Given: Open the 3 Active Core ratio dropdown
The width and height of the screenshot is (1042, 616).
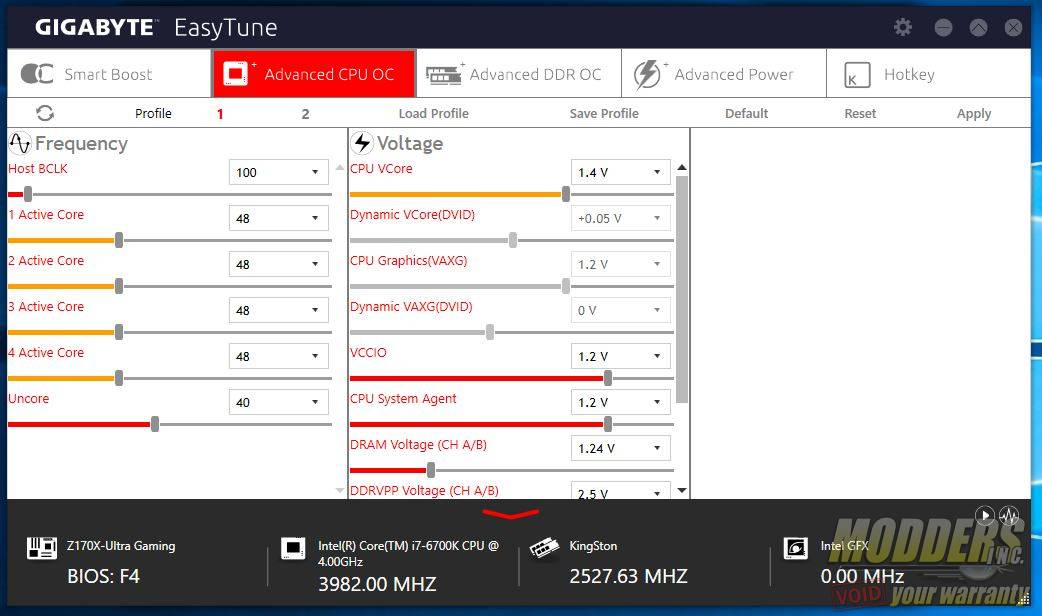Looking at the screenshot, I should click(x=278, y=310).
